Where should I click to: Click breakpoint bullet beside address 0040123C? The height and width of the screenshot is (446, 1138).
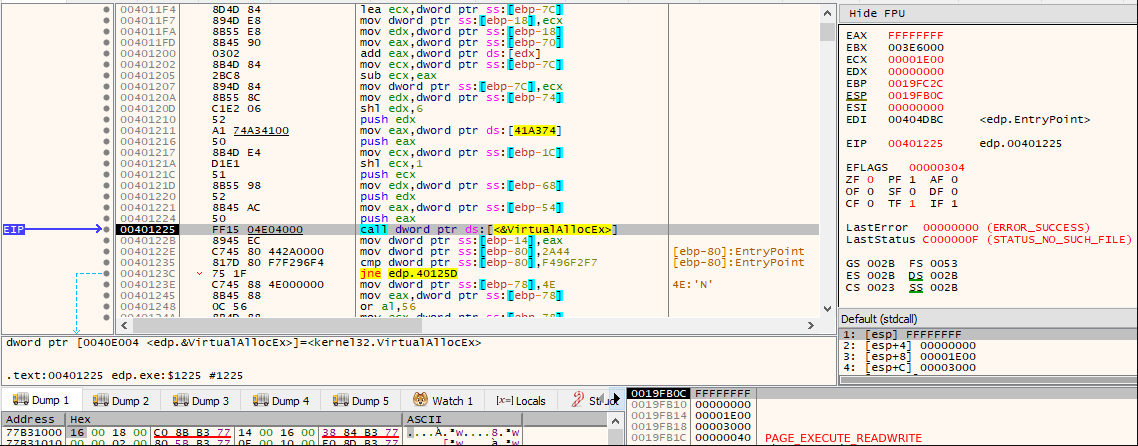107,273
